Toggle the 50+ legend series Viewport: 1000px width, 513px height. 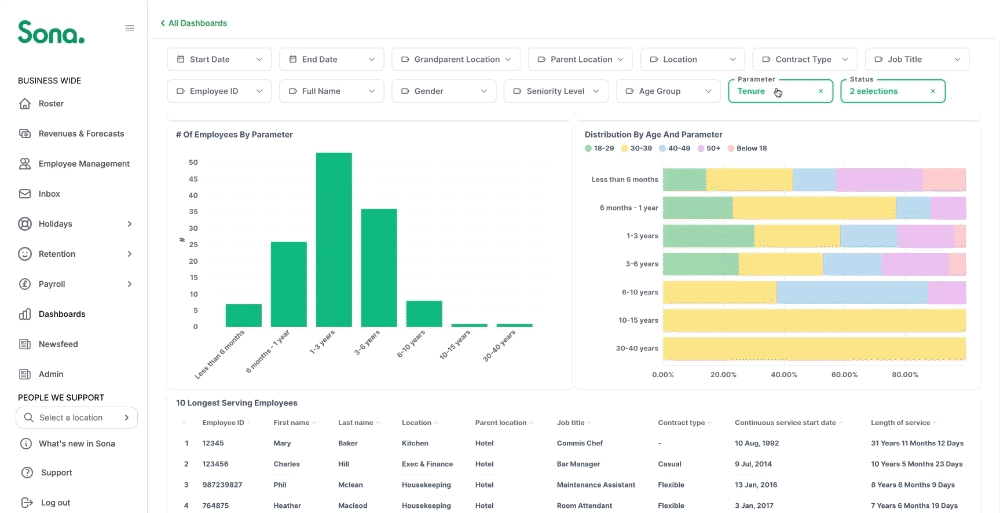point(709,148)
